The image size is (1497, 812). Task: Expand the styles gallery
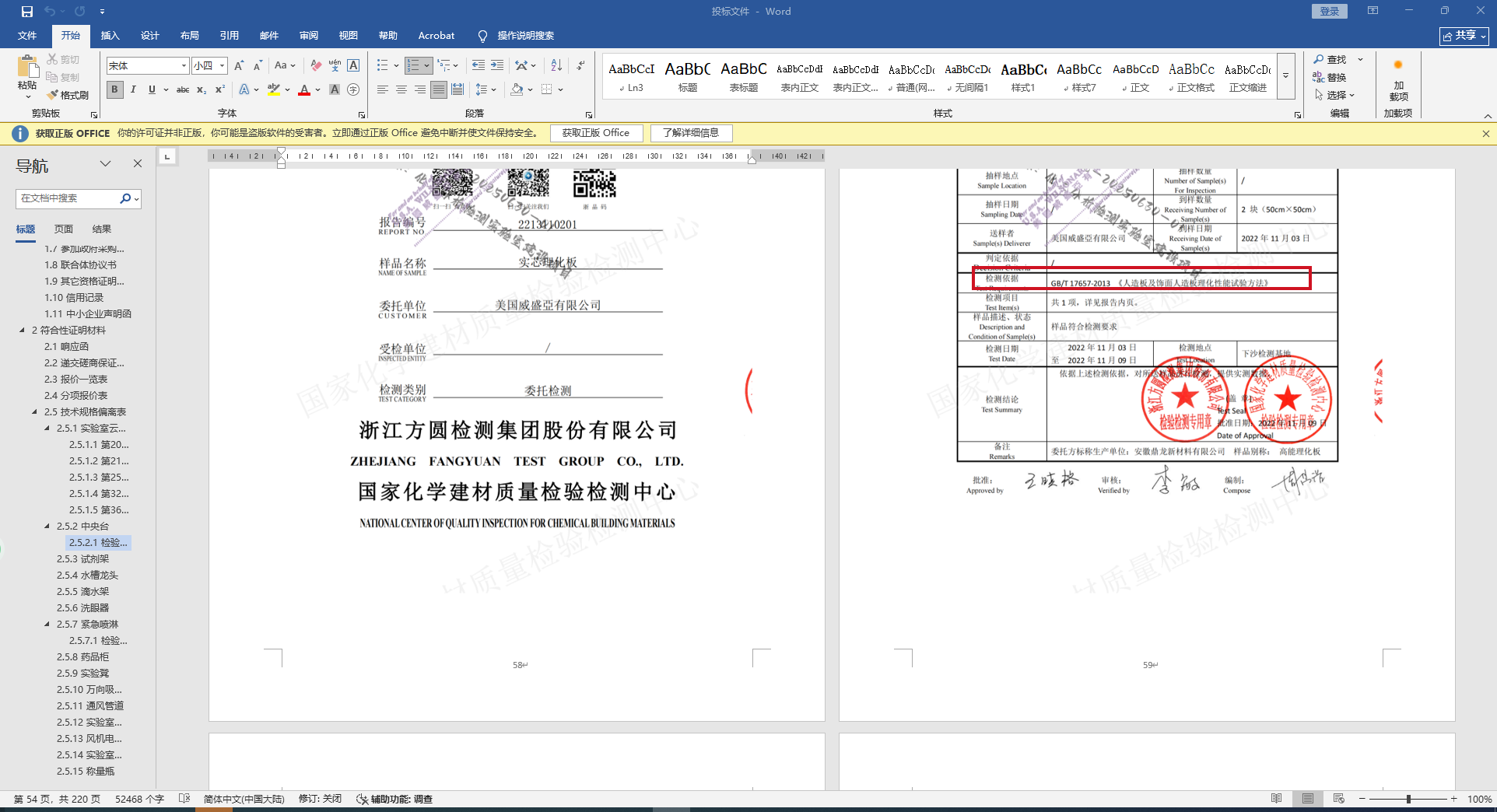1286,76
